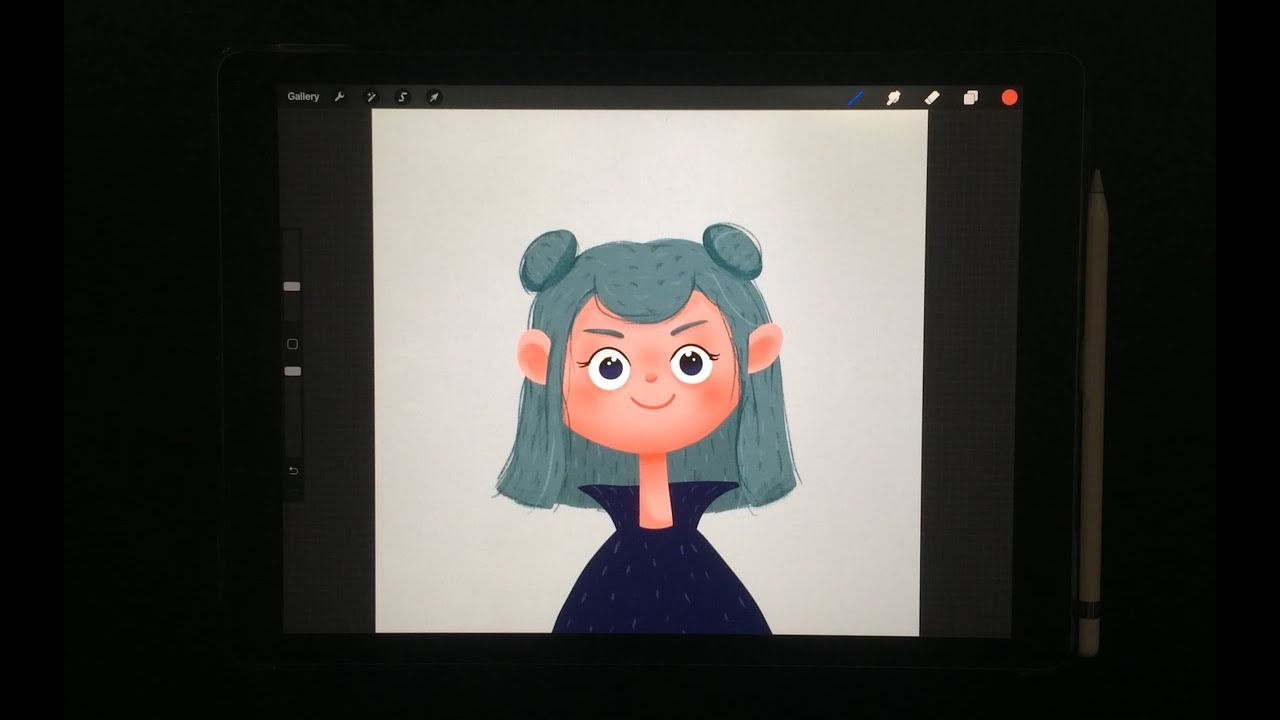Open the orange active color swatch
This screenshot has width=1280, height=720.
[1009, 97]
